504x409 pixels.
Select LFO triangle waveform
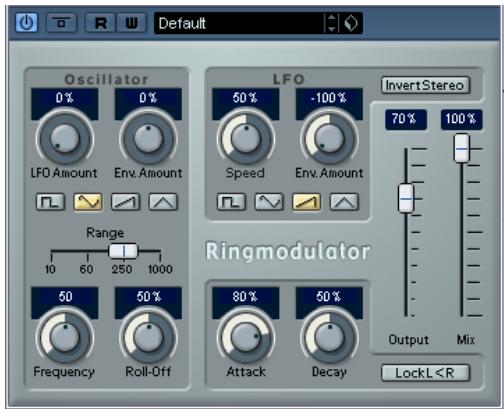344,202
